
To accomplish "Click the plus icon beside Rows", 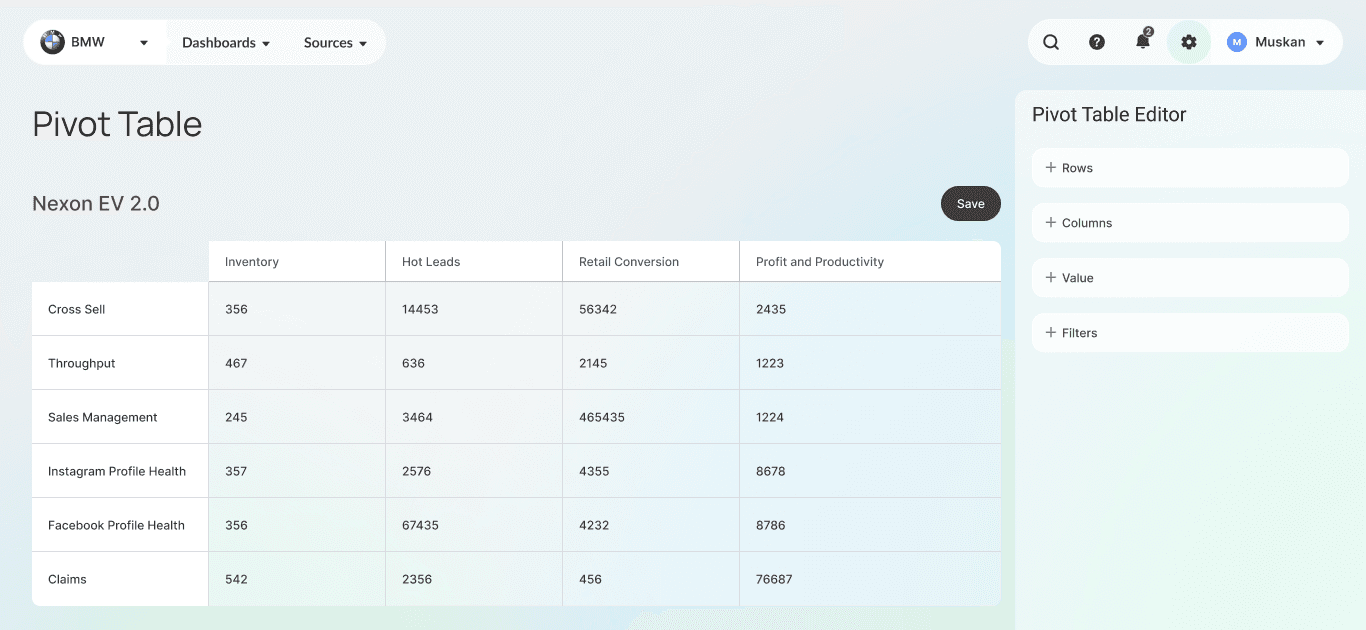I will click(1051, 168).
